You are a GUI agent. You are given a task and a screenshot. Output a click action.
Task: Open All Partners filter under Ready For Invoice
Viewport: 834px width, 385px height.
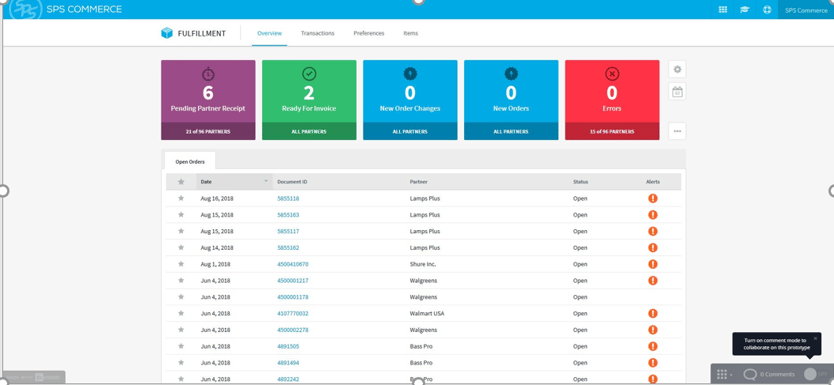(309, 131)
